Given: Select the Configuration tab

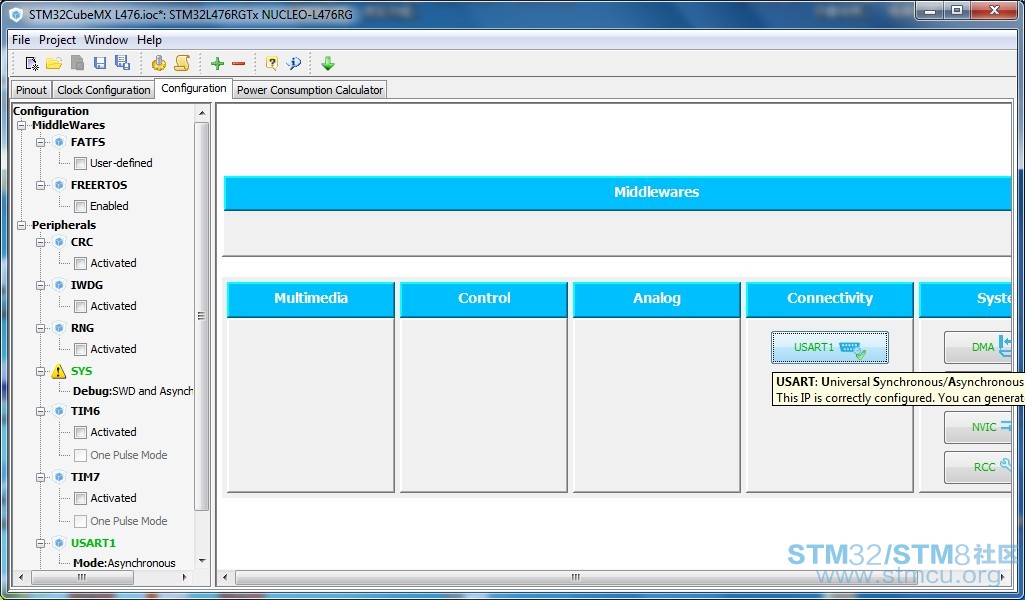Looking at the screenshot, I should pyautogui.click(x=193, y=88).
